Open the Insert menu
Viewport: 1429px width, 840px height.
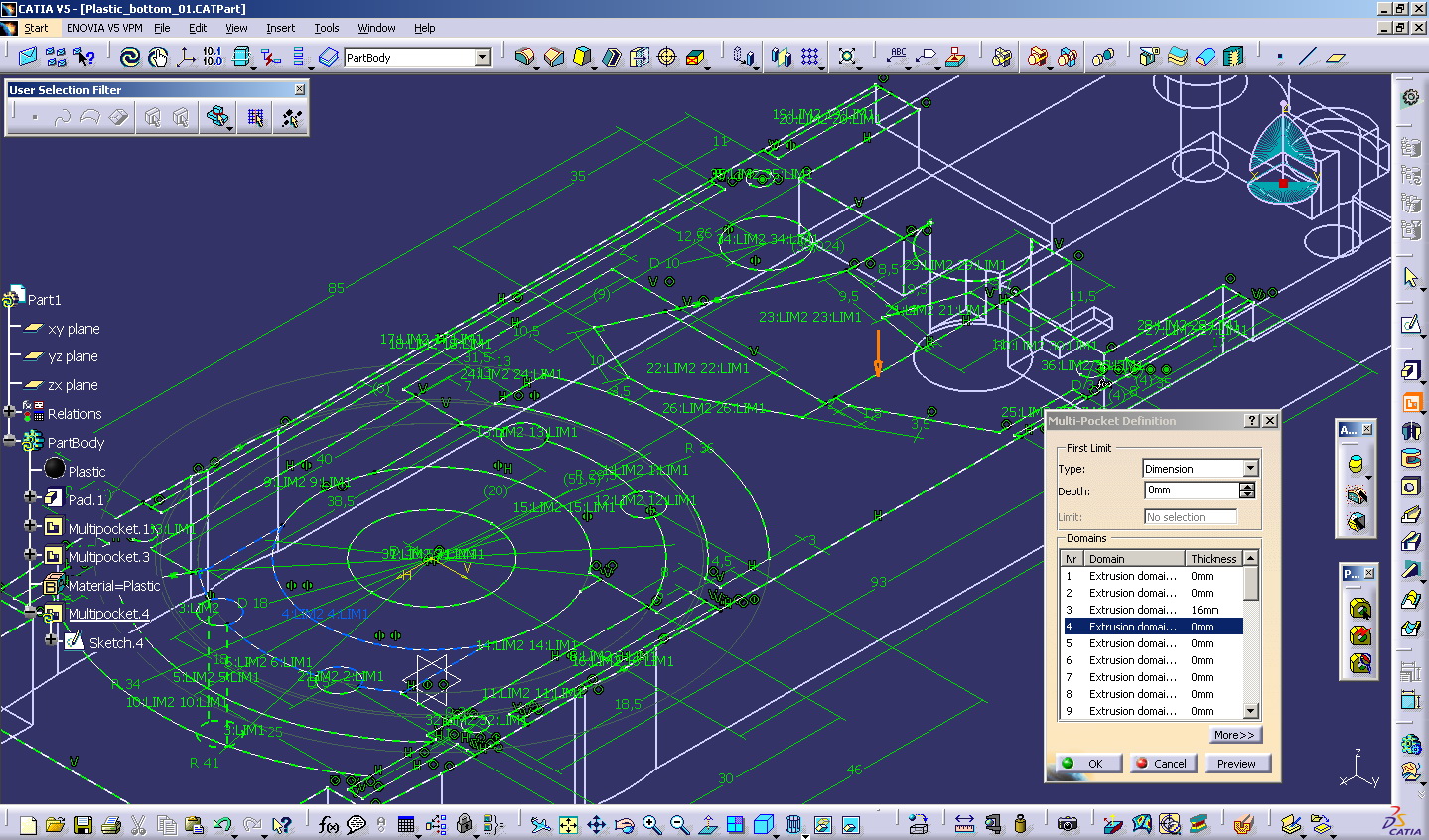point(280,28)
